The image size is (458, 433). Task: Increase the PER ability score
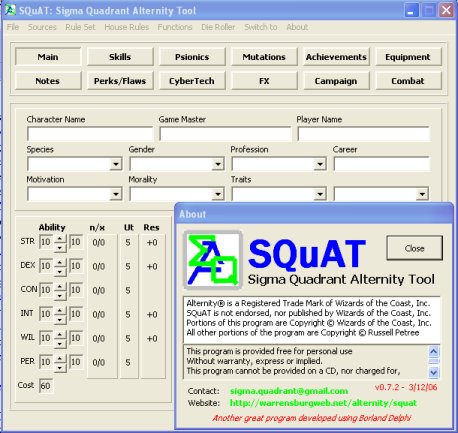pos(60,359)
